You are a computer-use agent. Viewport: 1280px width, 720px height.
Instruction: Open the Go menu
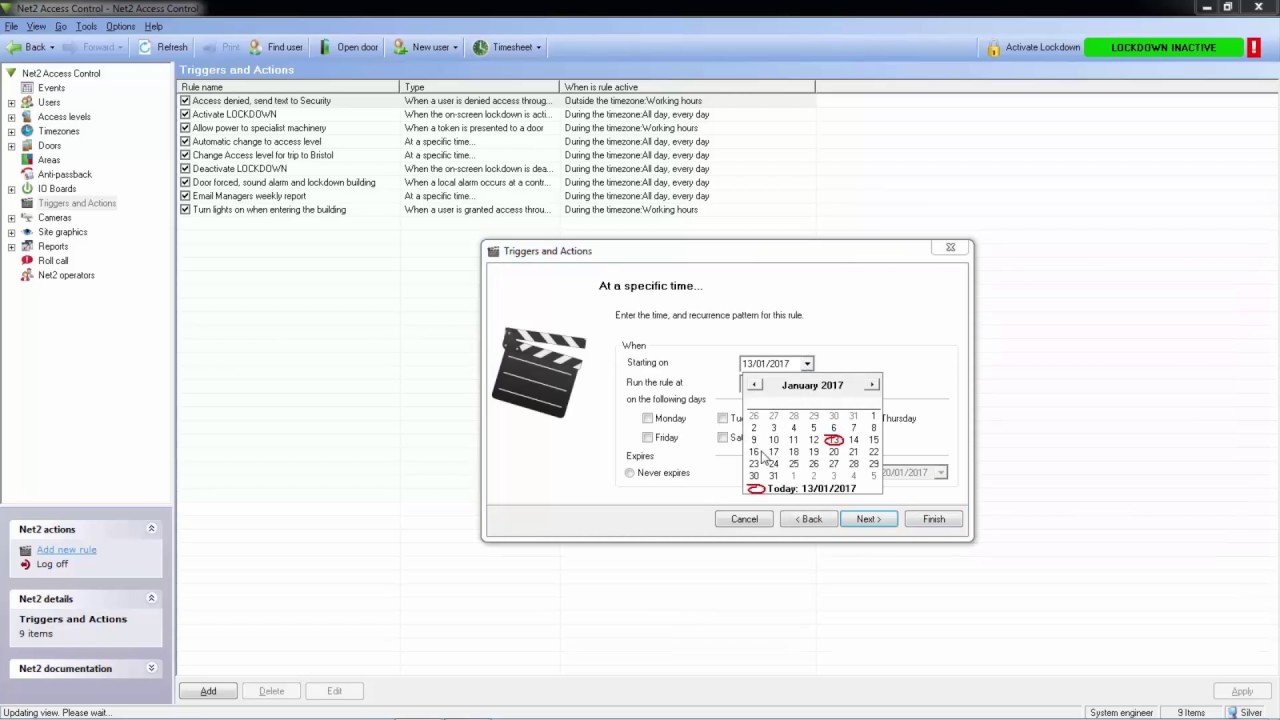tap(61, 26)
